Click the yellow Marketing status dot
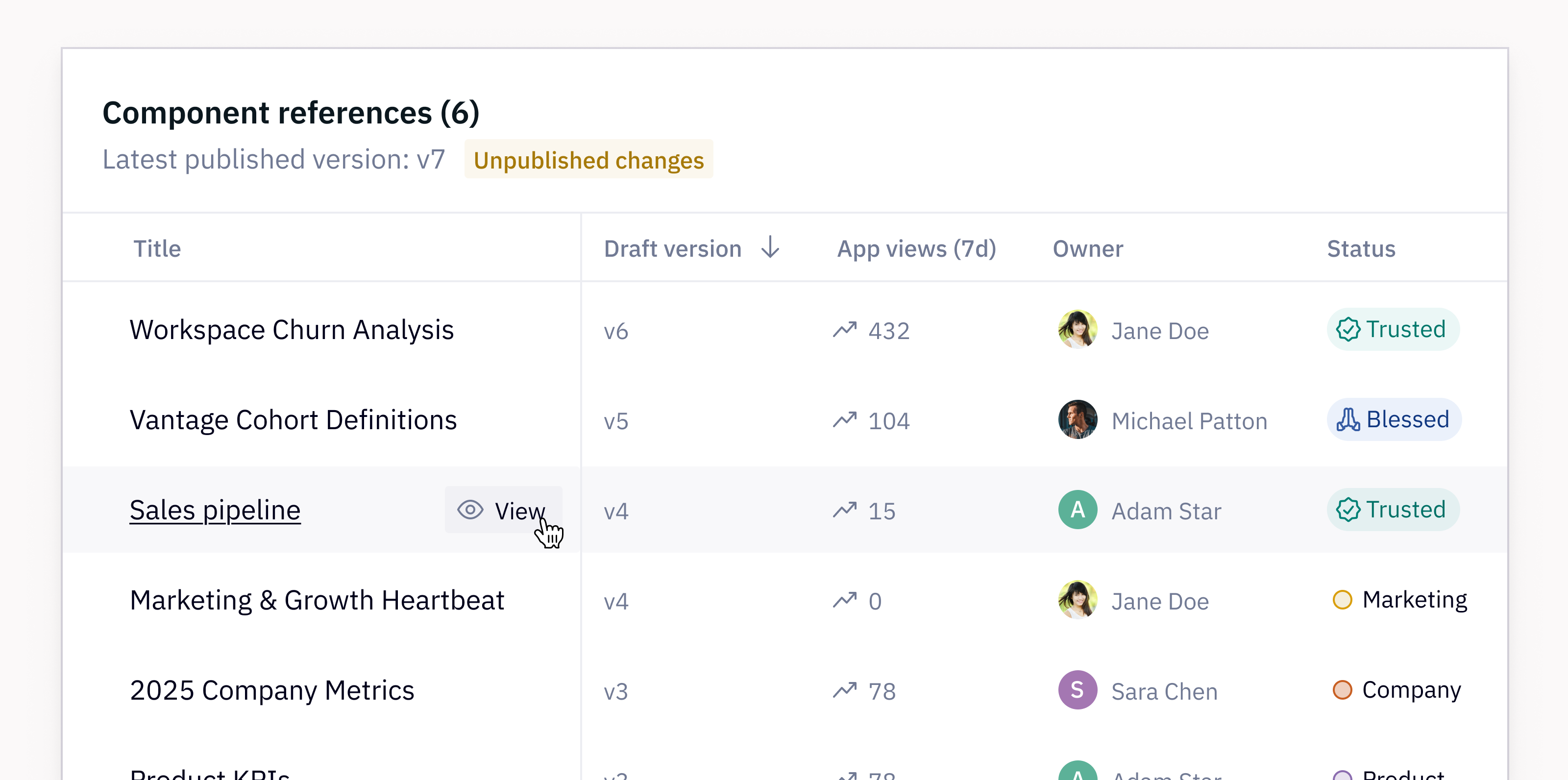 1342,600
